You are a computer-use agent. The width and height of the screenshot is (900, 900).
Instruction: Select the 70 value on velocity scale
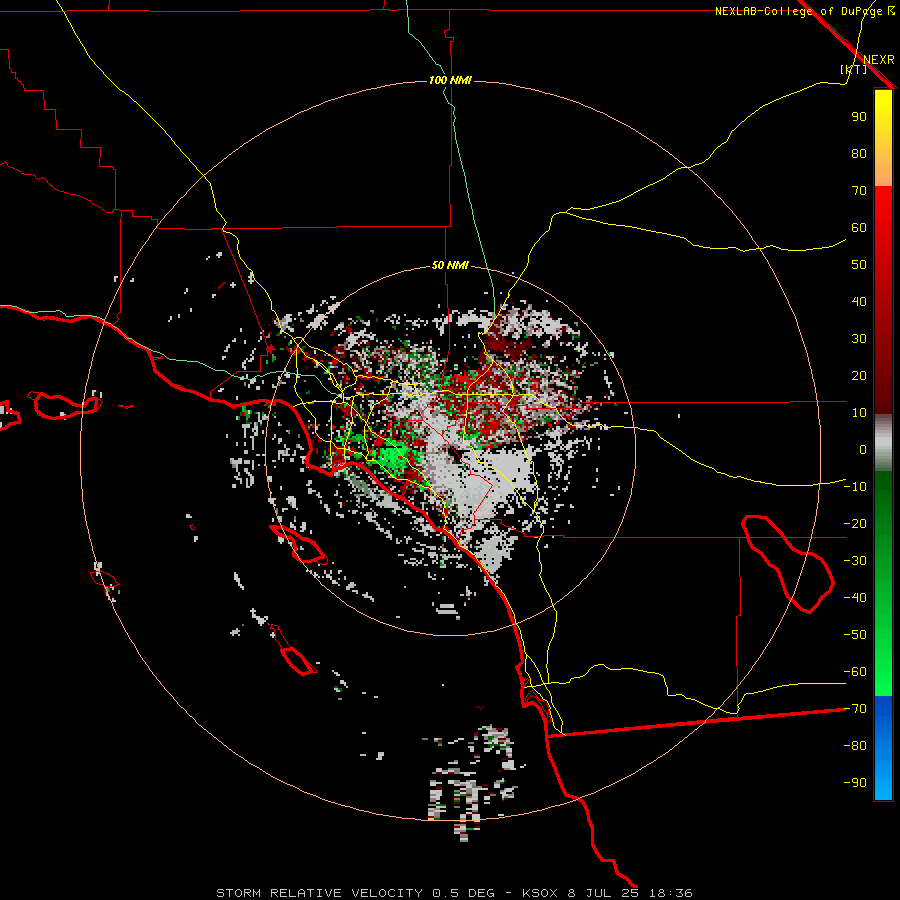[859, 191]
